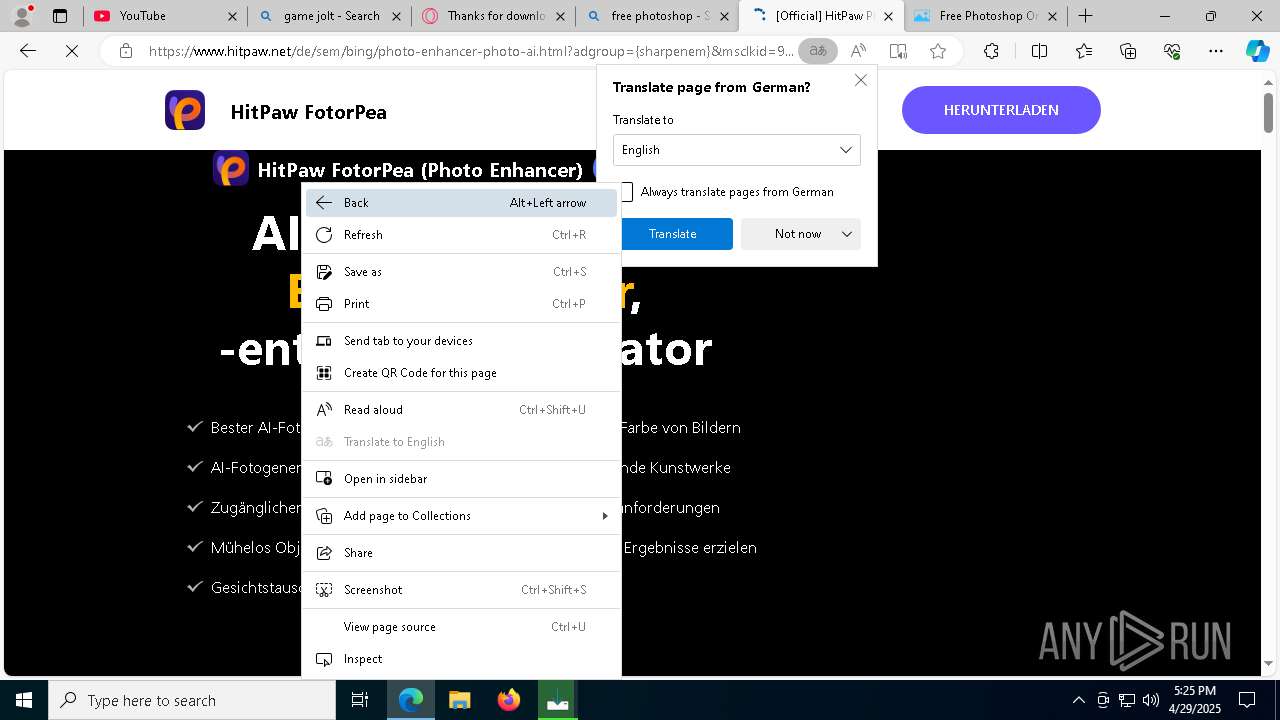Open Collections icon in toolbar

pos(1128,51)
